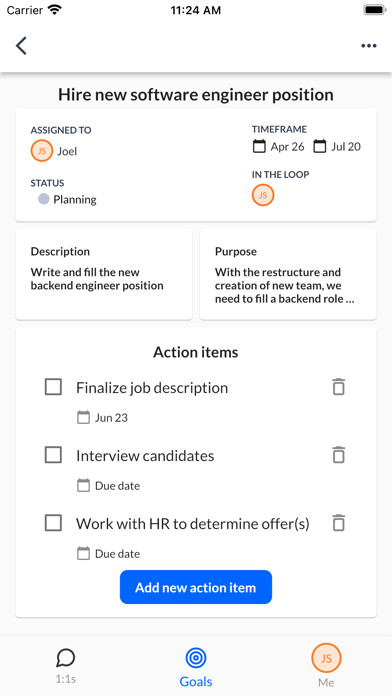This screenshot has width=392, height=696.
Task: Set due date for Interview candidates
Action: point(108,486)
